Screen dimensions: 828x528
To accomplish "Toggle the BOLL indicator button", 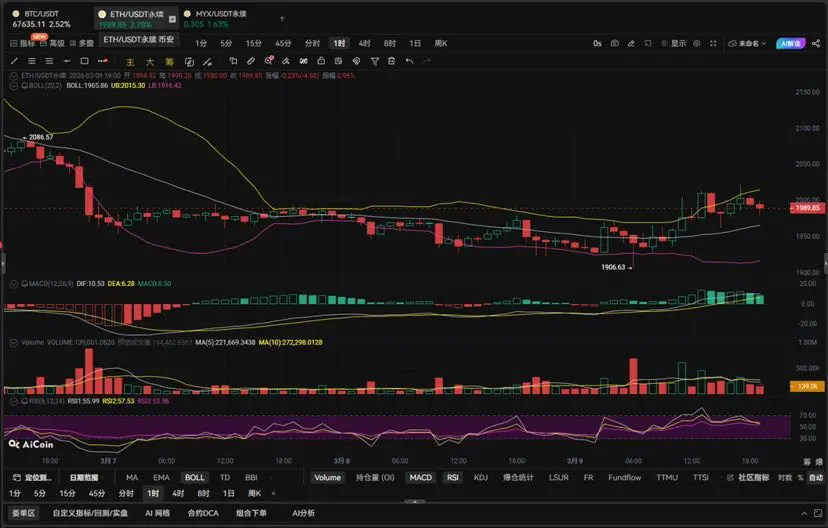I will (194, 477).
